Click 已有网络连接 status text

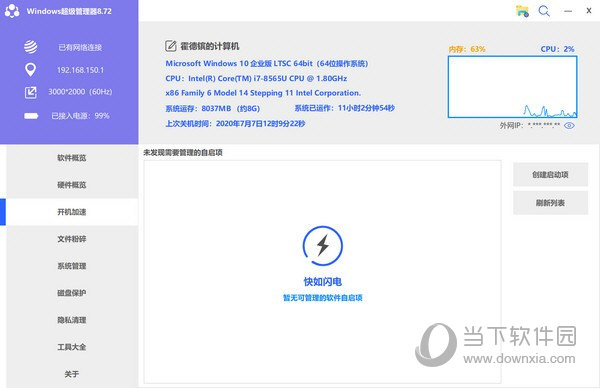pos(80,47)
